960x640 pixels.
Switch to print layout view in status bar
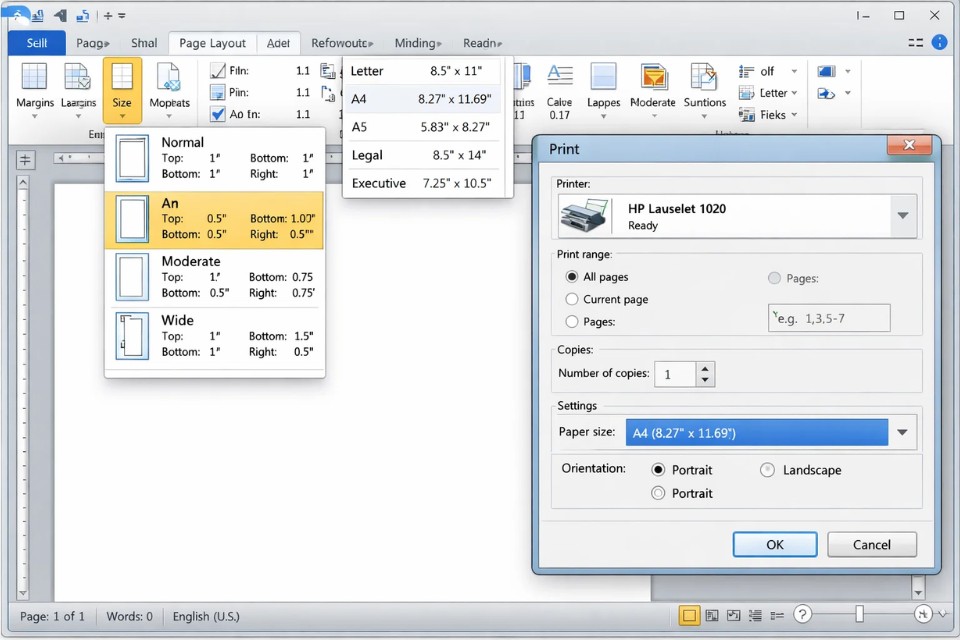(689, 615)
